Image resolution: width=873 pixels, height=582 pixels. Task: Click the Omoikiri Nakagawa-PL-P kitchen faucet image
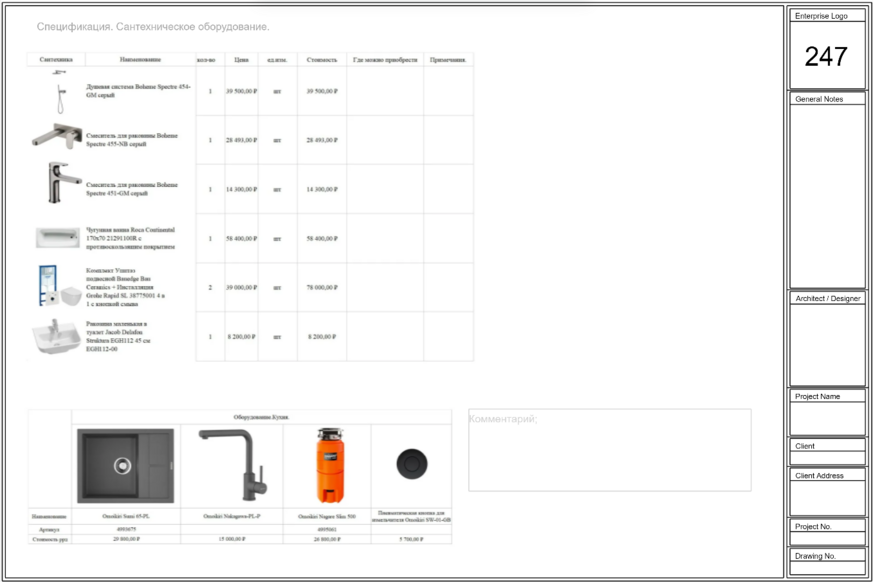pyautogui.click(x=233, y=464)
